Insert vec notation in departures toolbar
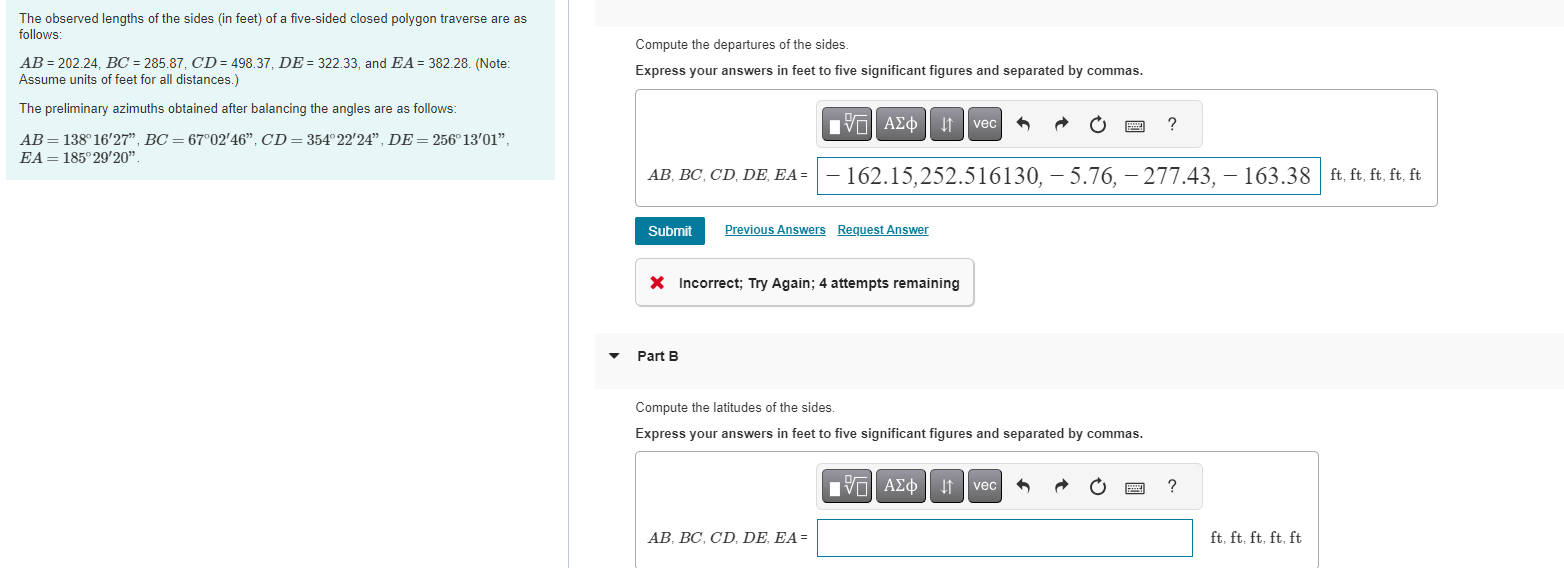Screen dimensions: 1564x568 985,124
